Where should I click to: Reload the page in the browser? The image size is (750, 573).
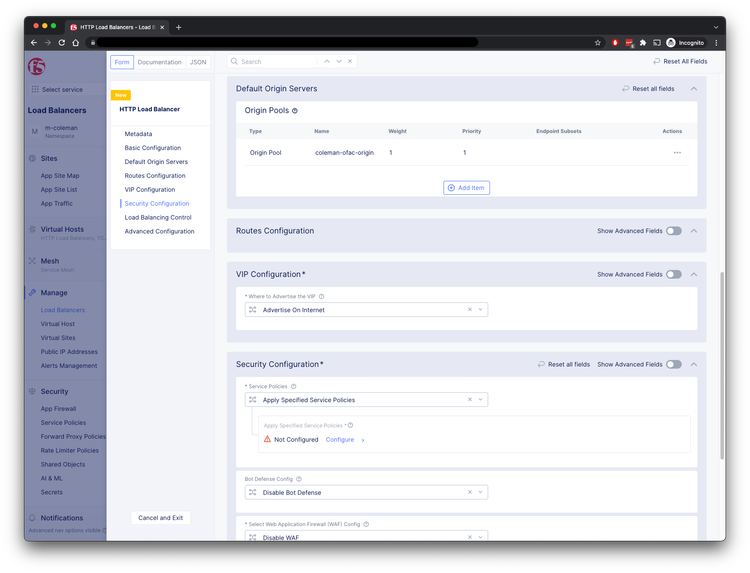62,43
